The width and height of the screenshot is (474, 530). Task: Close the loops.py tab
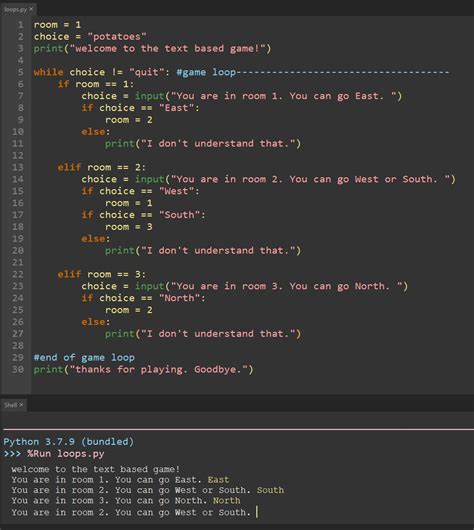[x=31, y=9]
